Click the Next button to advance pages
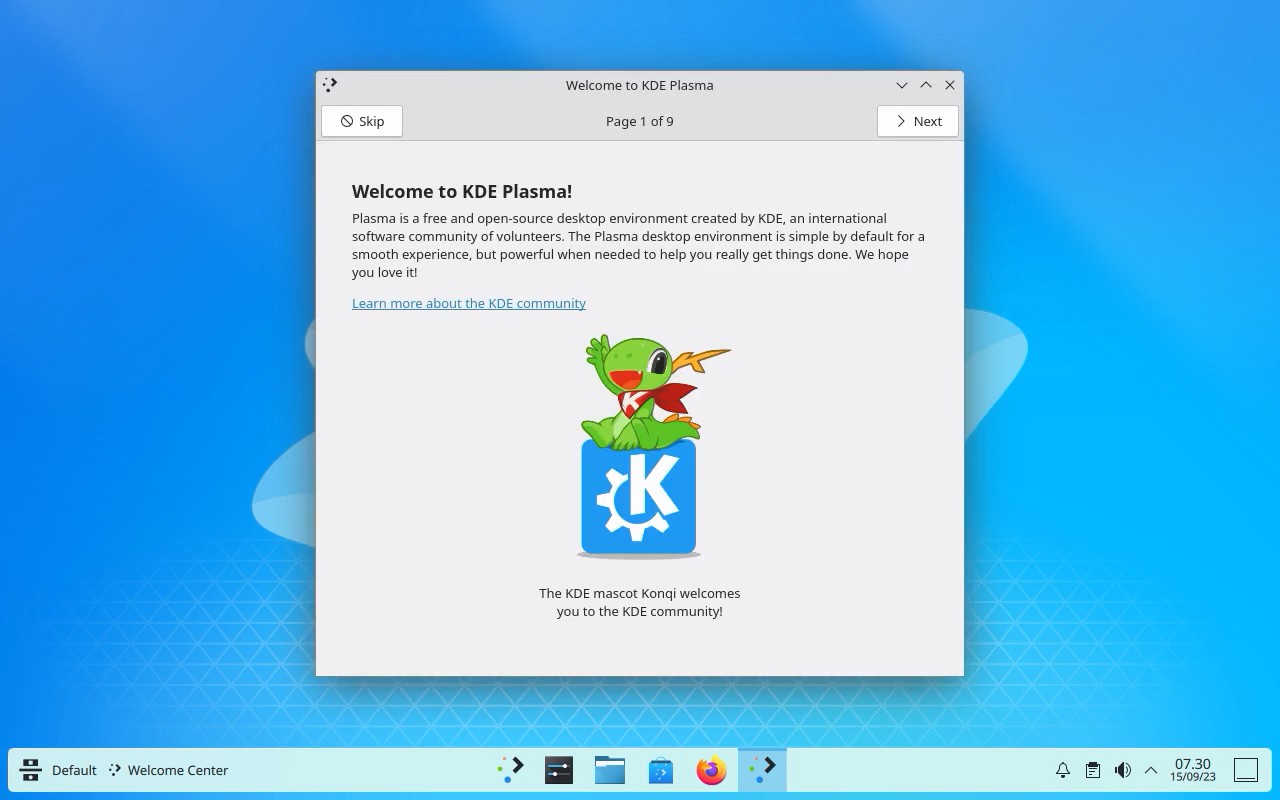The width and height of the screenshot is (1280, 800). click(917, 121)
